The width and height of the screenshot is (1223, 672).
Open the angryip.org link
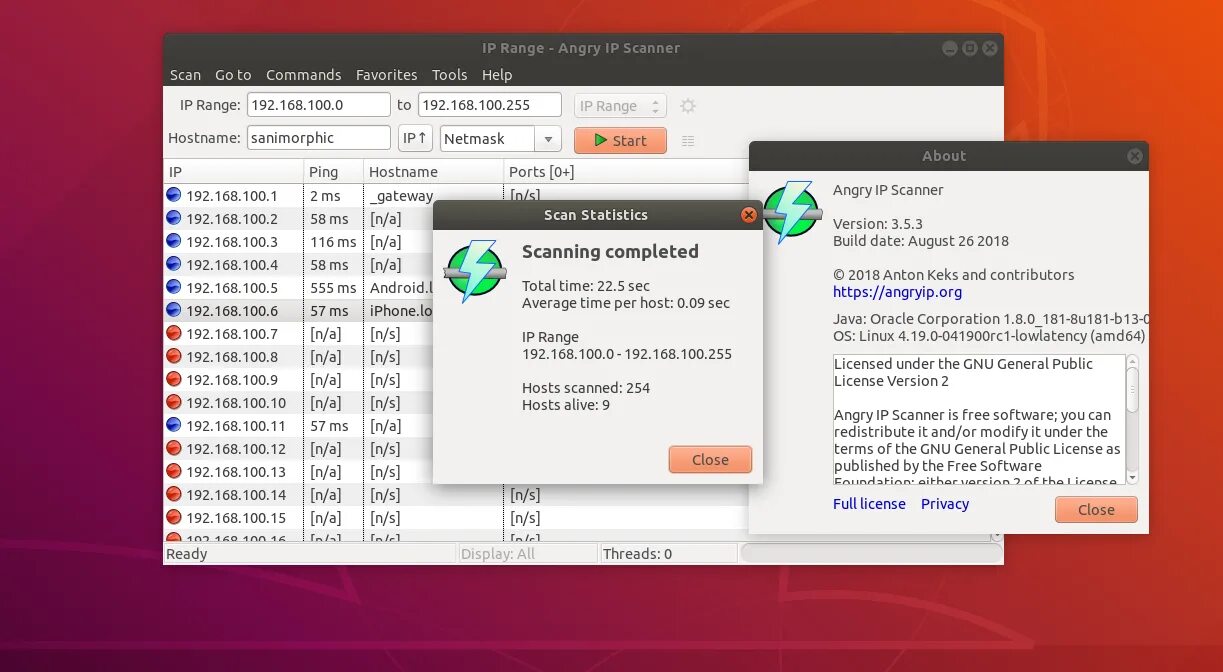pos(897,292)
